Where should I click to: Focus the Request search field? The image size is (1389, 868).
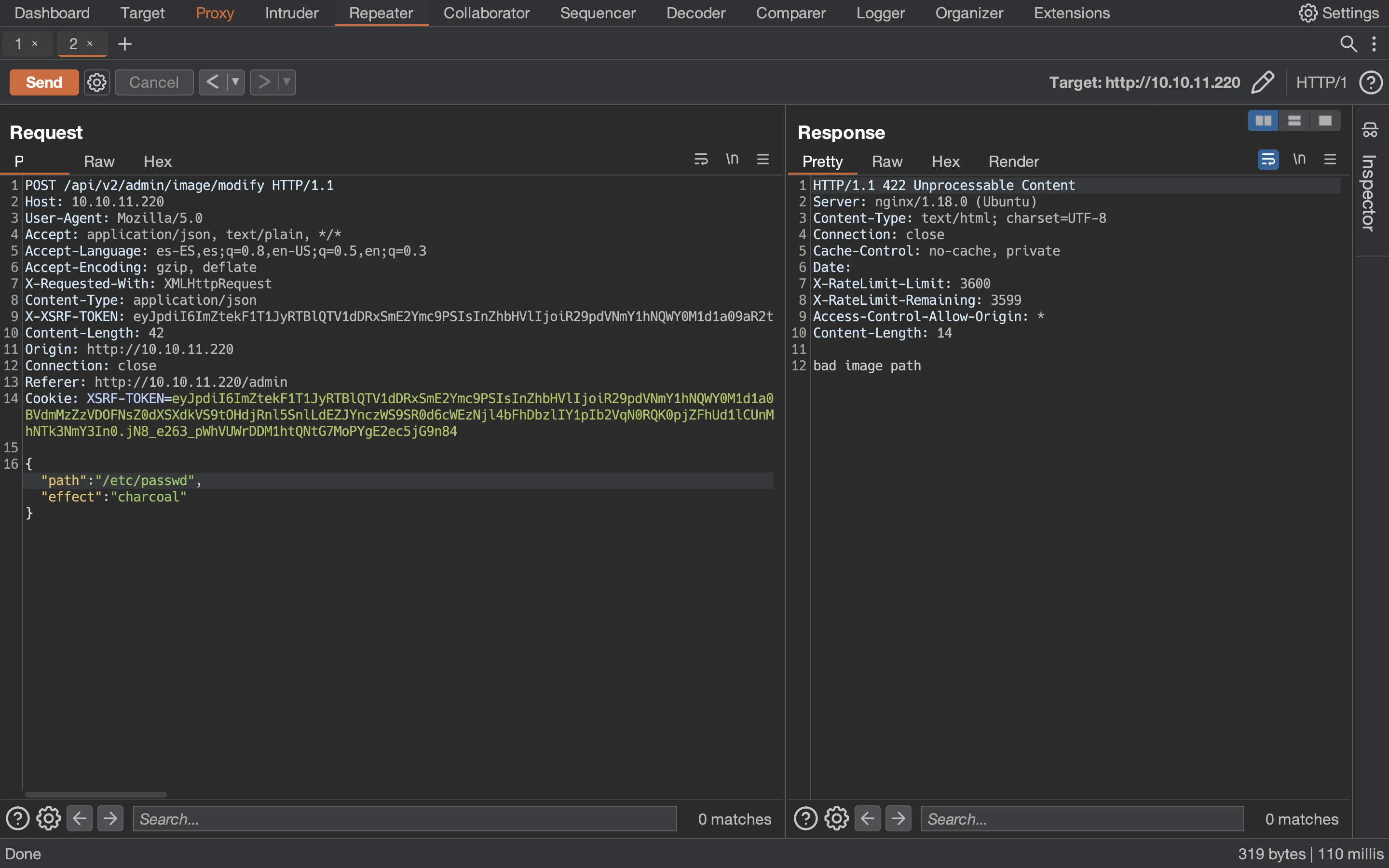pos(405,819)
